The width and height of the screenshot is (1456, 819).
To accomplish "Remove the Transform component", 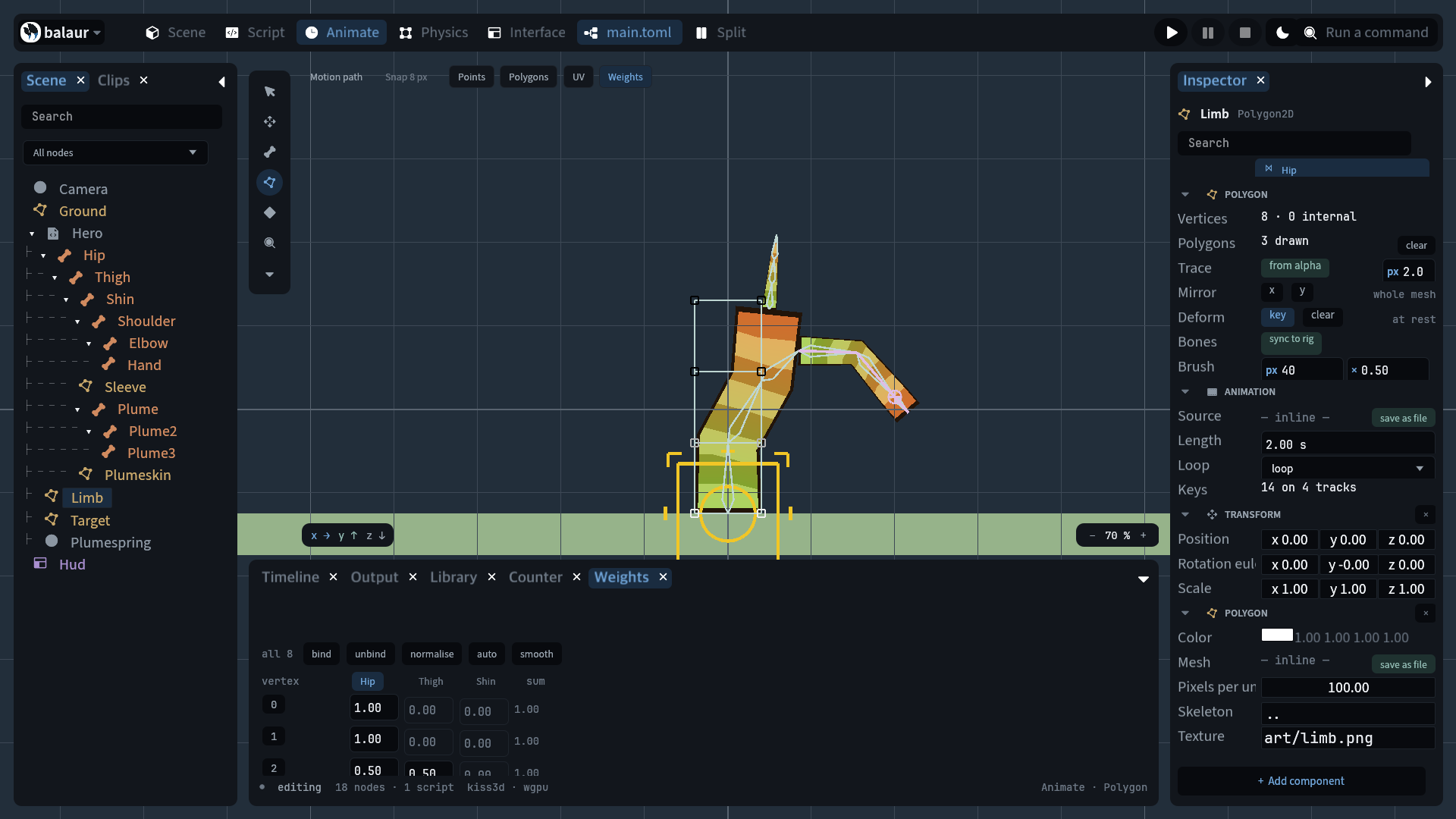I will coord(1426,515).
